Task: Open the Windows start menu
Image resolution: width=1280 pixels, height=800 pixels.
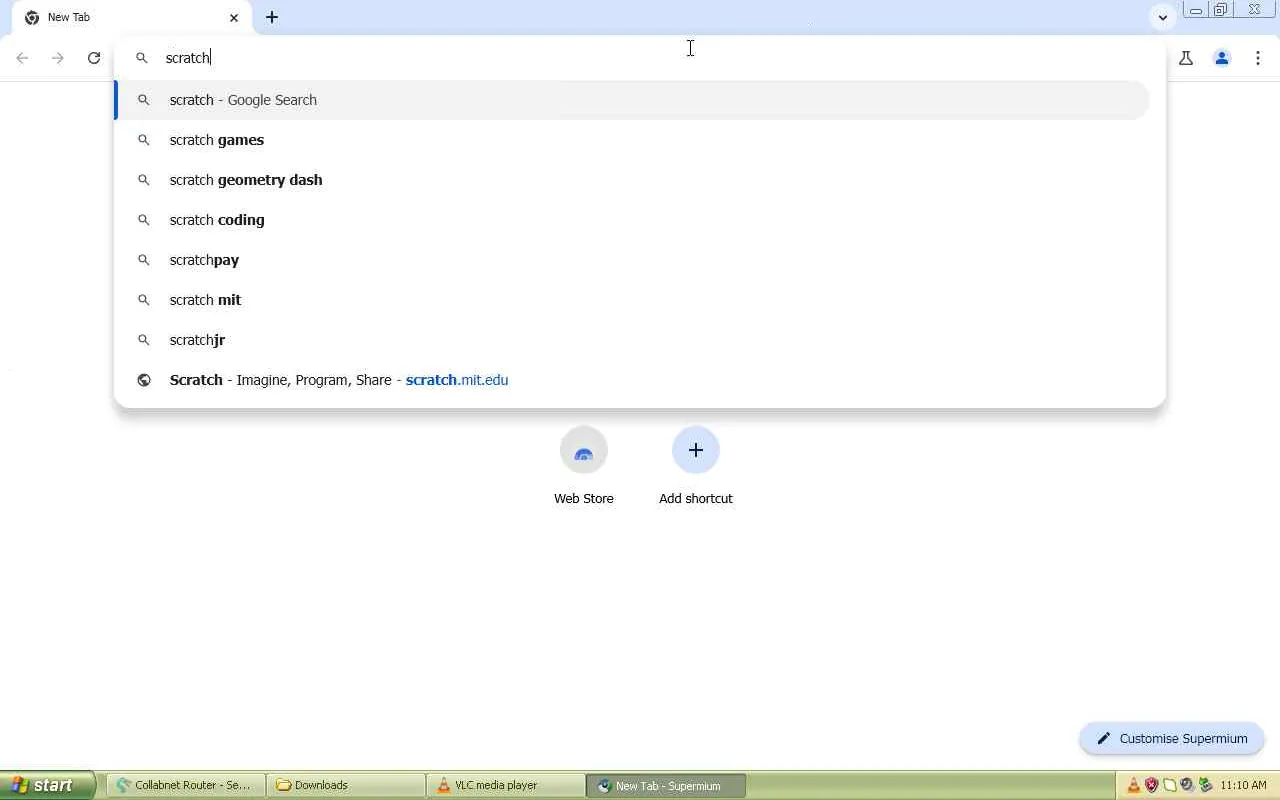Action: (x=47, y=785)
